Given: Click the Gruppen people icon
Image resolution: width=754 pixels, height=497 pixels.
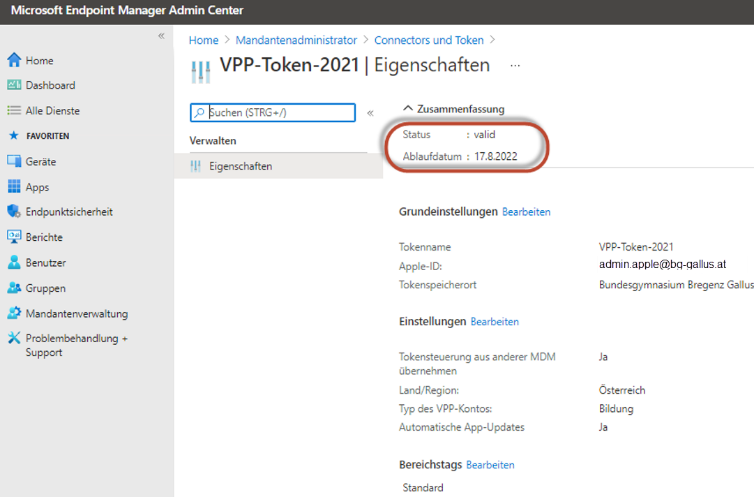Looking at the screenshot, I should 14,288.
